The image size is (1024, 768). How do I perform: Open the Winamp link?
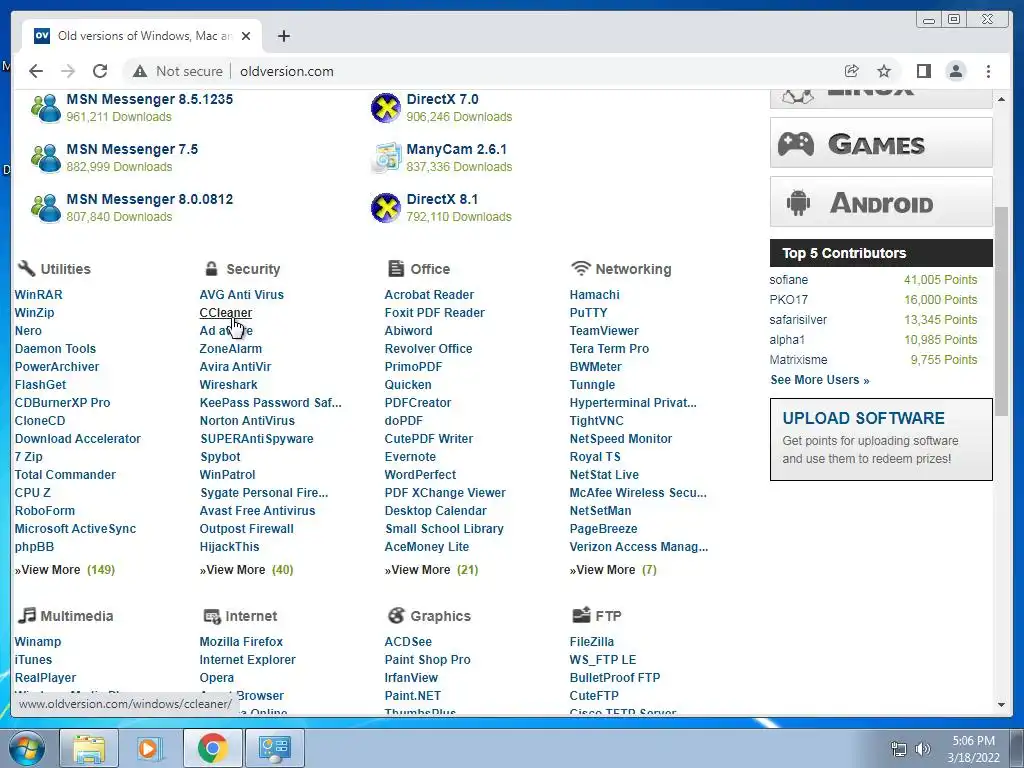coord(38,641)
